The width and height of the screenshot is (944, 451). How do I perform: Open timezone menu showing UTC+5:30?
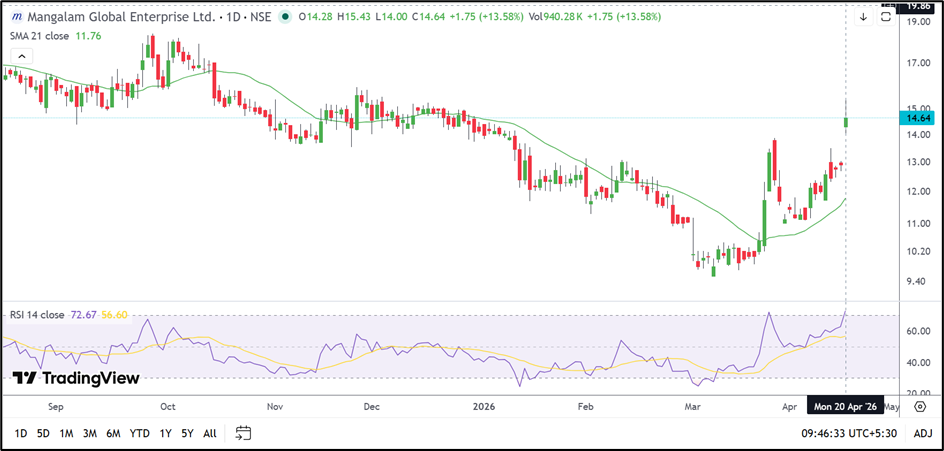click(848, 433)
